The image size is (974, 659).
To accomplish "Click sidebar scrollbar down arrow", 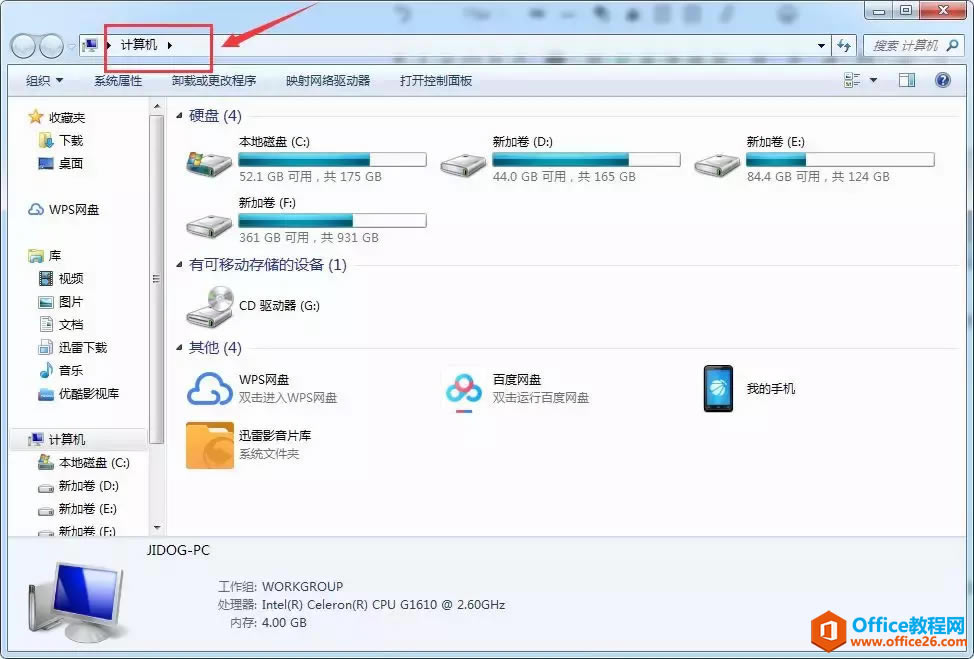I will pyautogui.click(x=157, y=529).
